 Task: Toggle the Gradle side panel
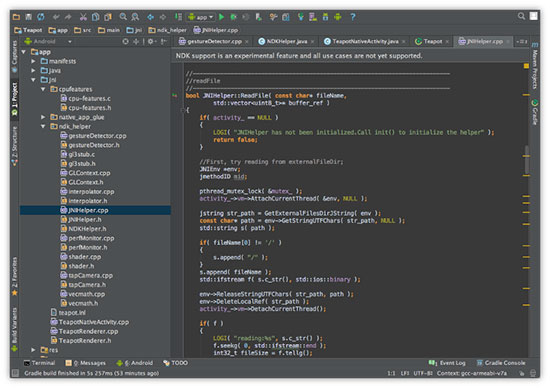pyautogui.click(x=535, y=112)
